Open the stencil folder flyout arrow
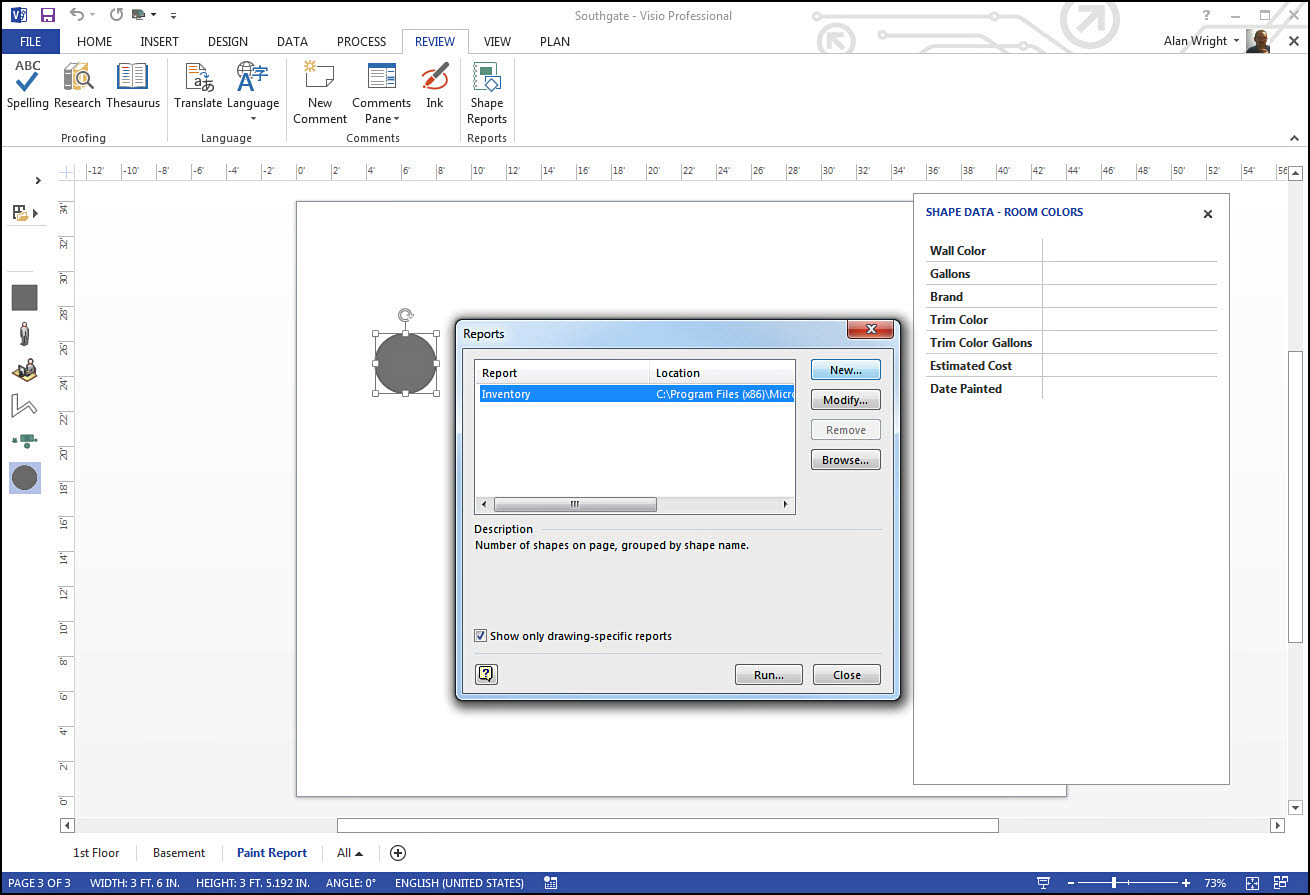Screen dimensions: 1310x895 coord(35,213)
